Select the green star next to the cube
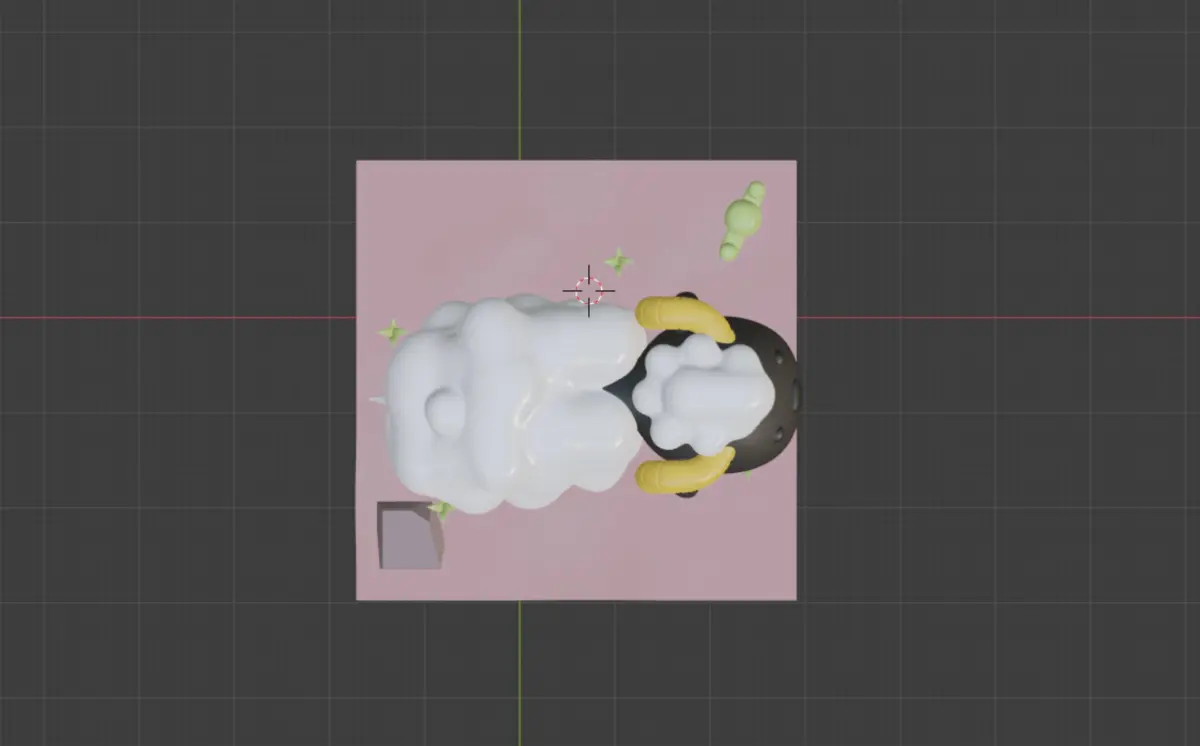 pyautogui.click(x=441, y=509)
